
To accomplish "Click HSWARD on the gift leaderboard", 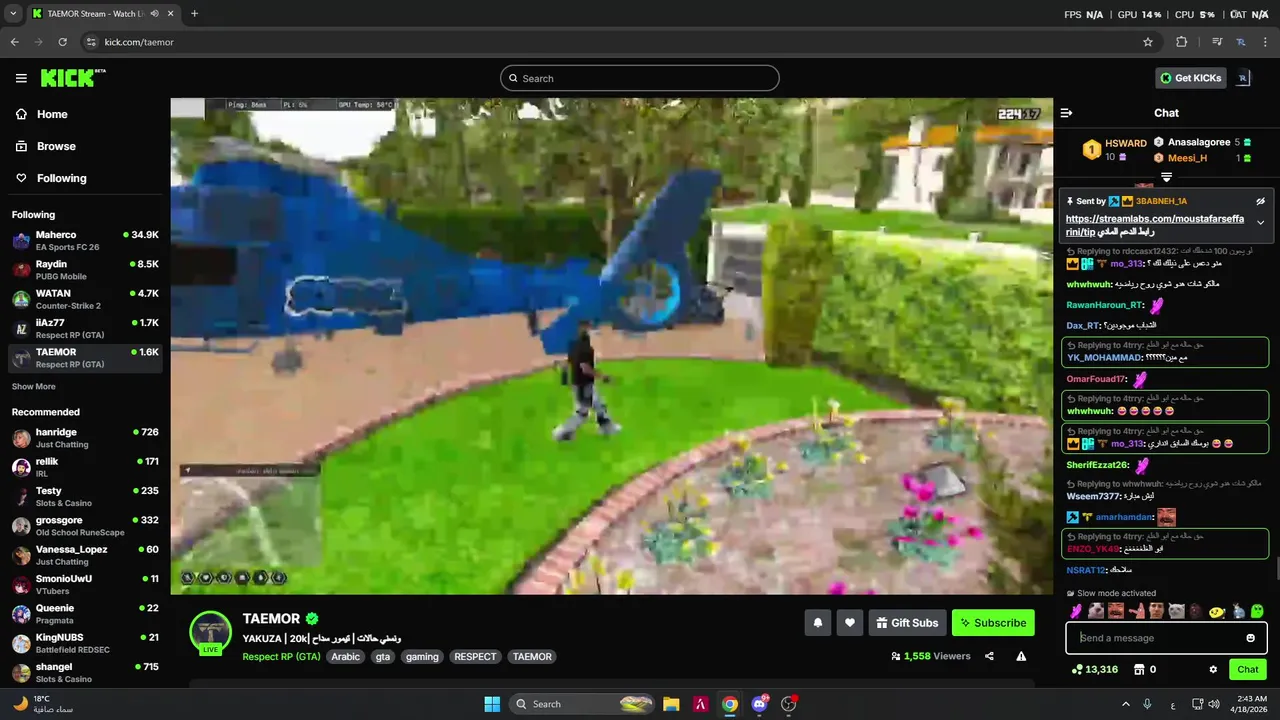I will click(x=1126, y=143).
